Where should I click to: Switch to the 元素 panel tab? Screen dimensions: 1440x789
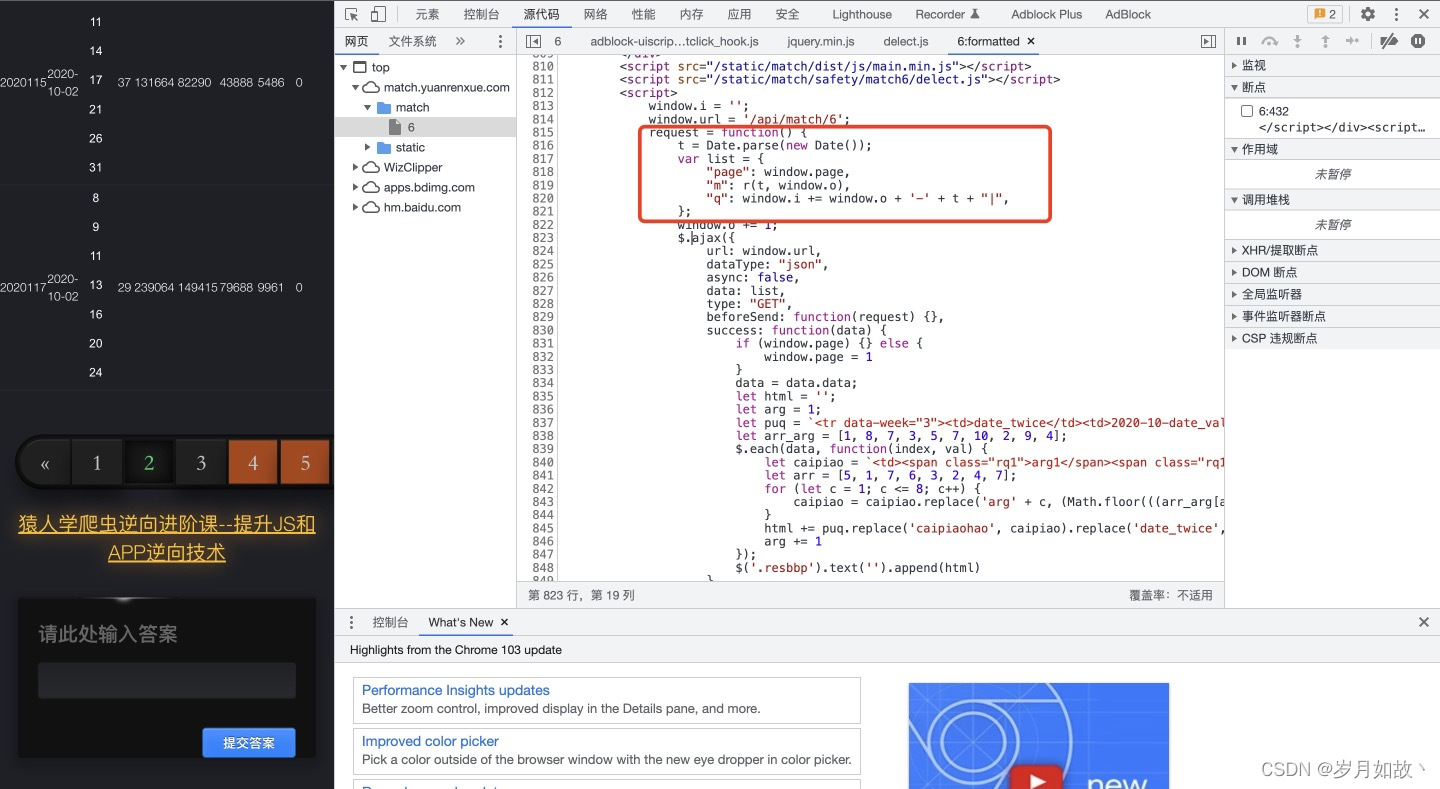pyautogui.click(x=427, y=14)
